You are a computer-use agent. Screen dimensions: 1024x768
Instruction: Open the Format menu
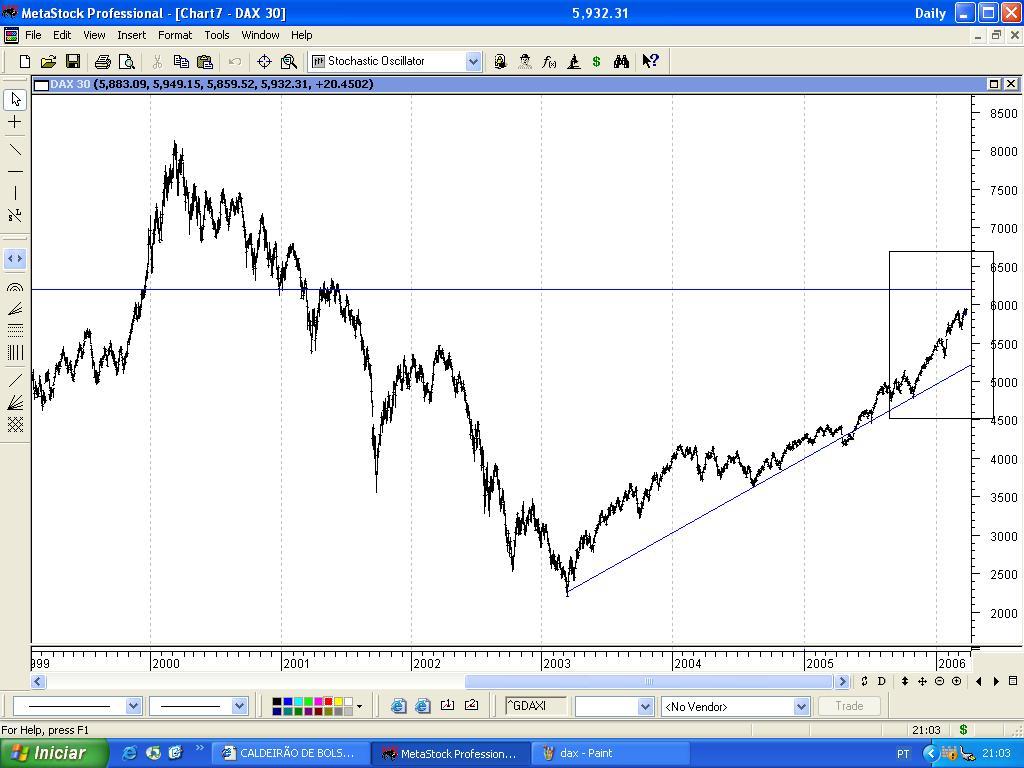point(175,35)
